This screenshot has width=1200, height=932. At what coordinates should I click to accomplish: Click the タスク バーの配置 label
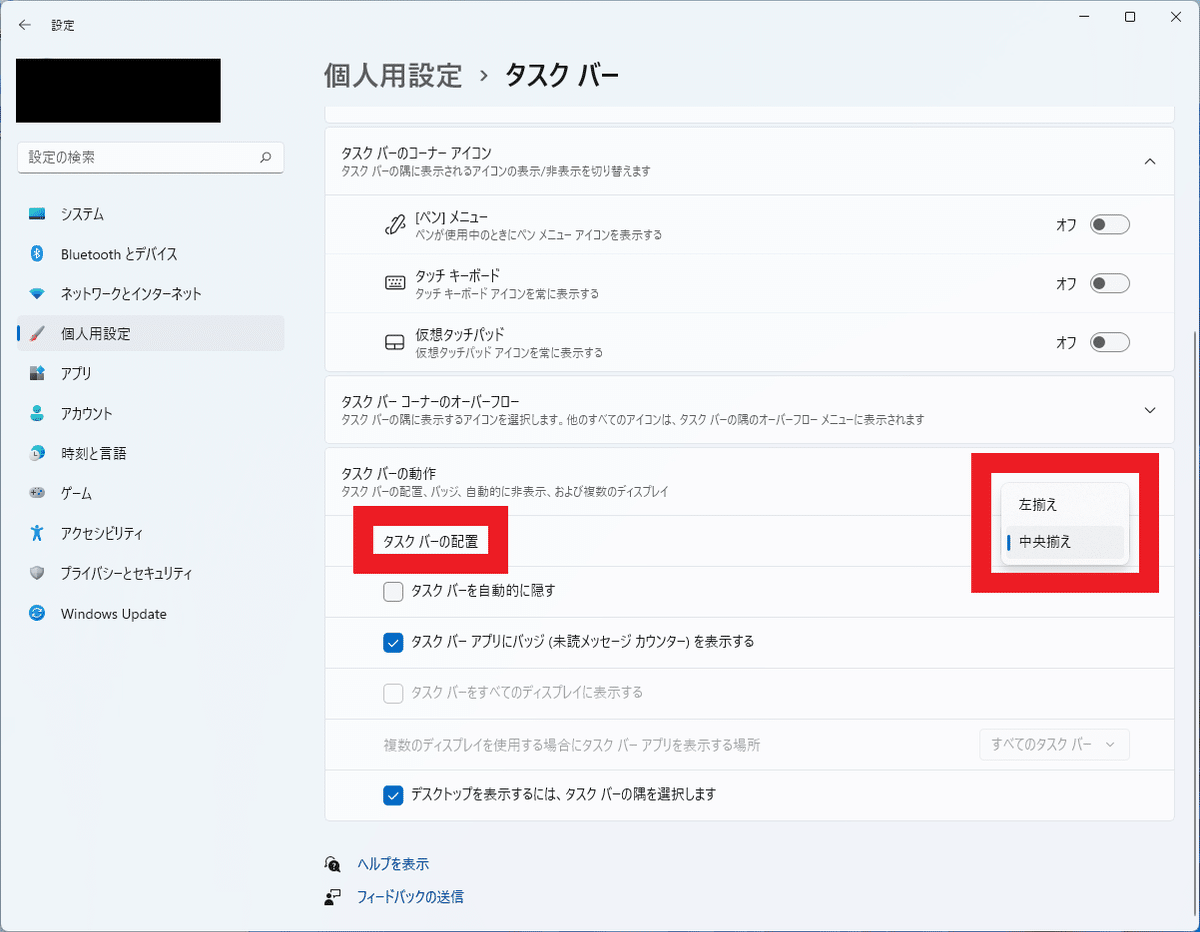pos(431,542)
